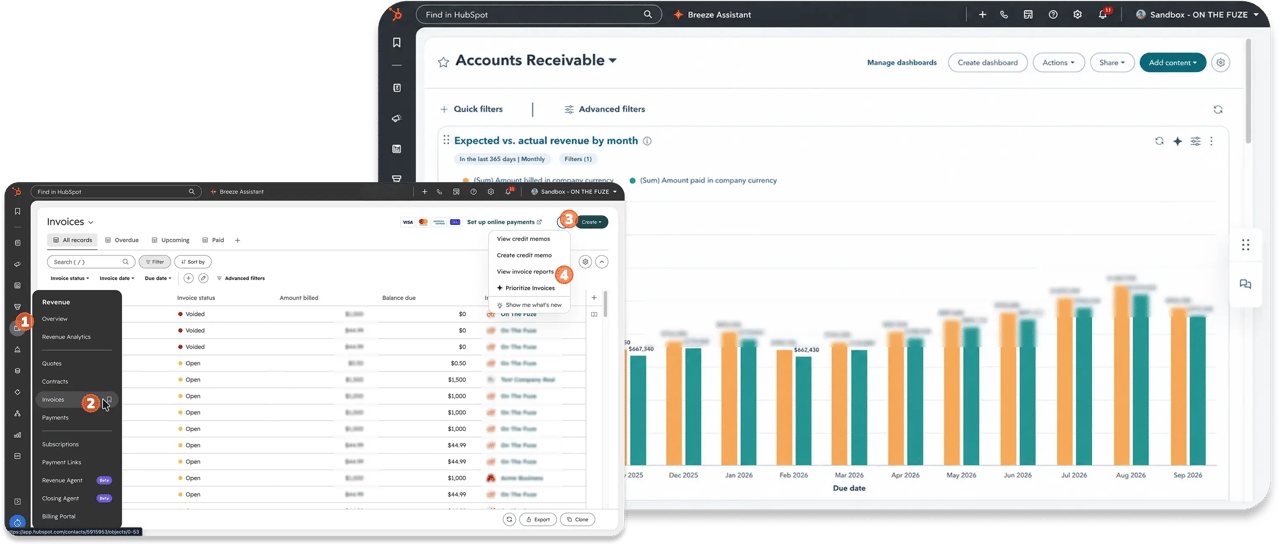Click the Export button in Invoices window
Image resolution: width=1280 pixels, height=546 pixels.
click(x=537, y=519)
